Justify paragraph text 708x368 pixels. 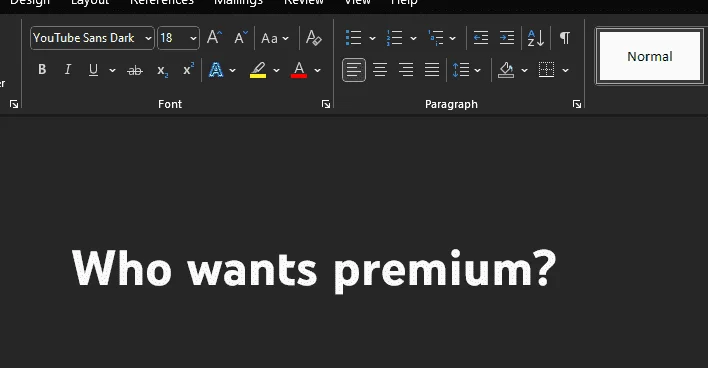pos(432,70)
